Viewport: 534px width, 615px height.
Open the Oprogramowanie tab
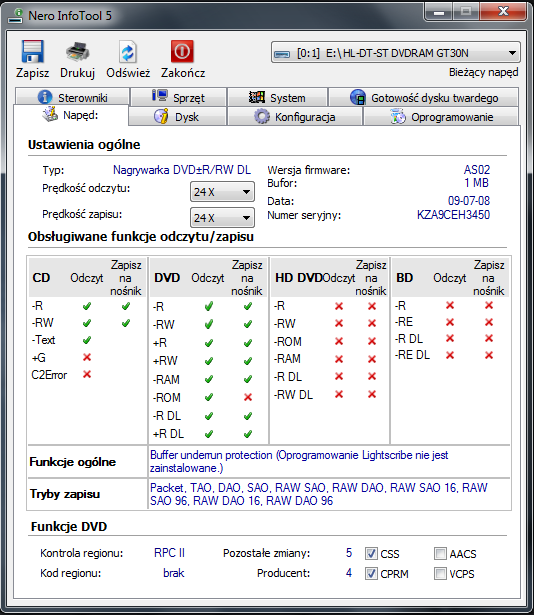pyautogui.click(x=441, y=116)
